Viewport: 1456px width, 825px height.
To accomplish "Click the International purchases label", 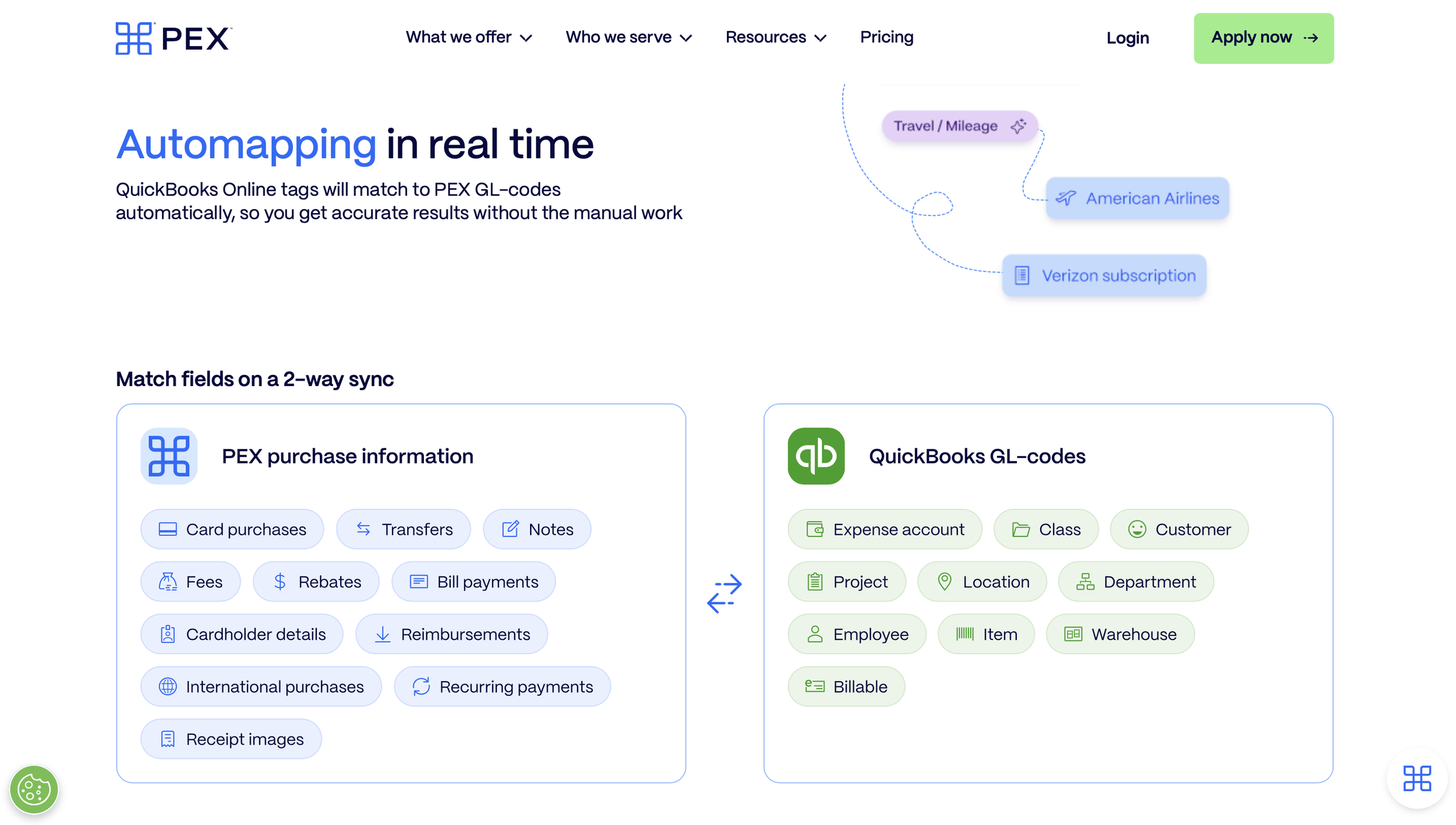I will 275,686.
